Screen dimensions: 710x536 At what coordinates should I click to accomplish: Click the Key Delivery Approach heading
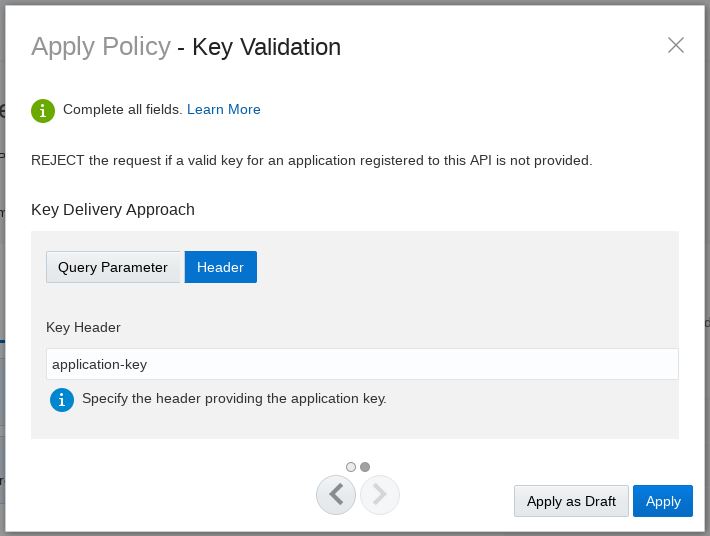click(113, 210)
